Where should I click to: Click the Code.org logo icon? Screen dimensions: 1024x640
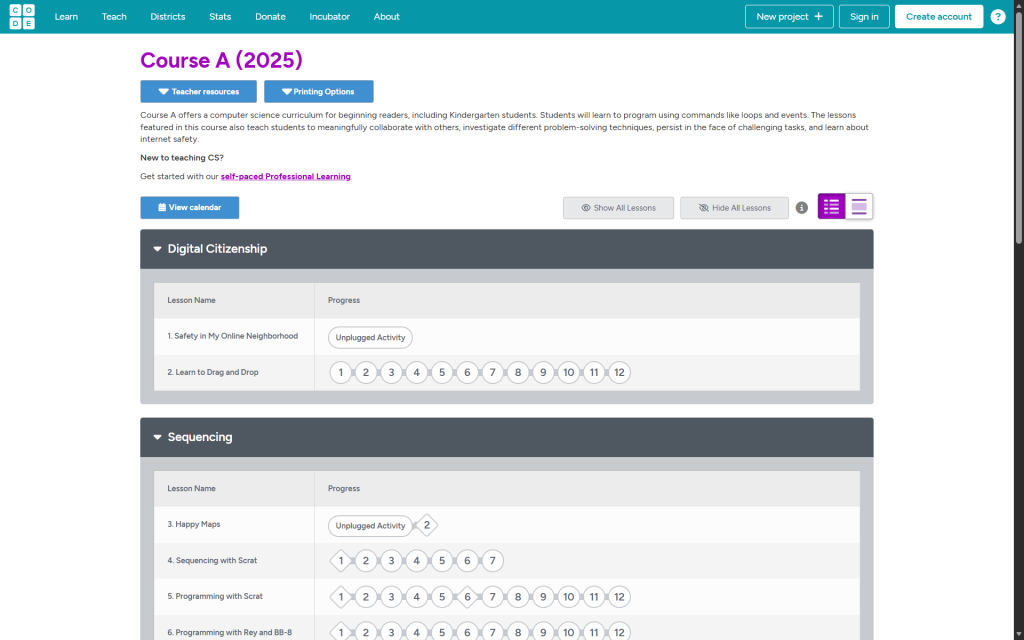[22, 16]
